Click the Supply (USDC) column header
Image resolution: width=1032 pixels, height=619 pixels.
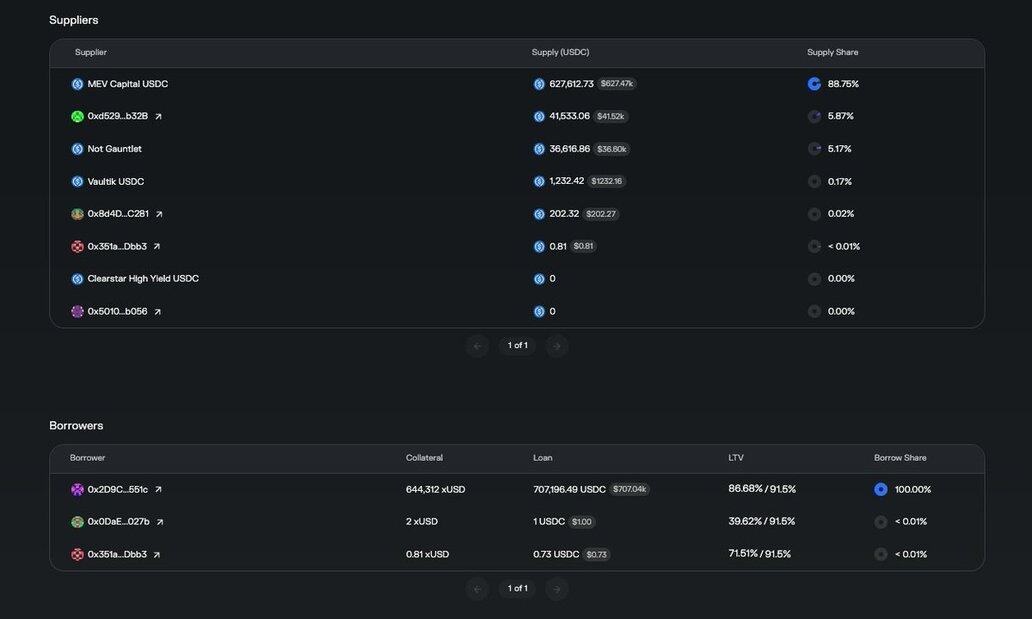560,52
